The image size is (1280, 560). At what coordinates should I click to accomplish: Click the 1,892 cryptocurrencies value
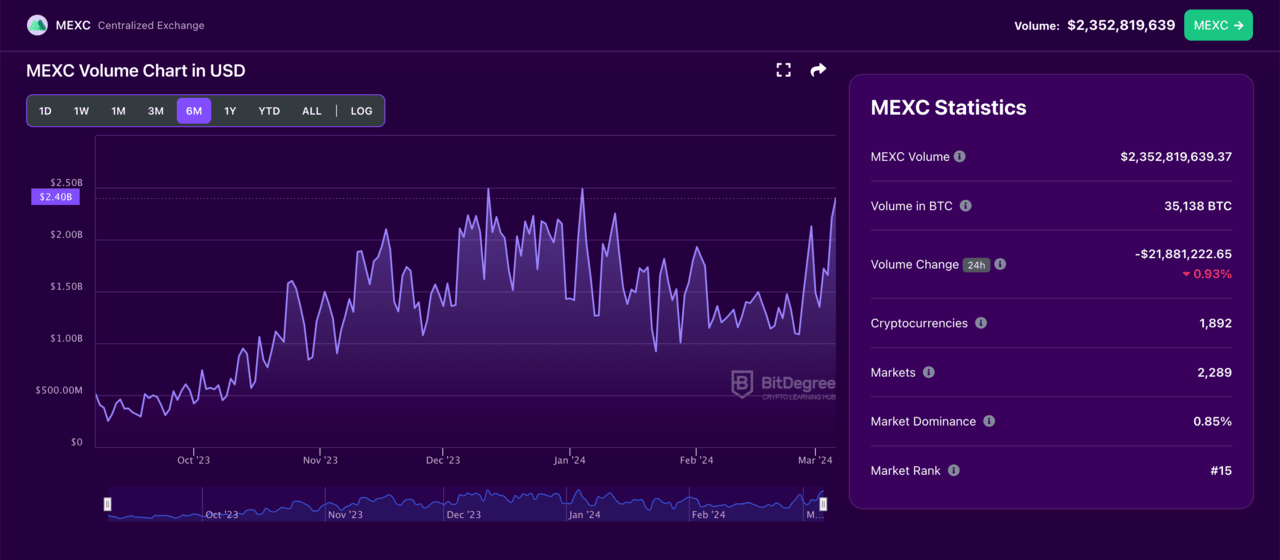(1215, 323)
